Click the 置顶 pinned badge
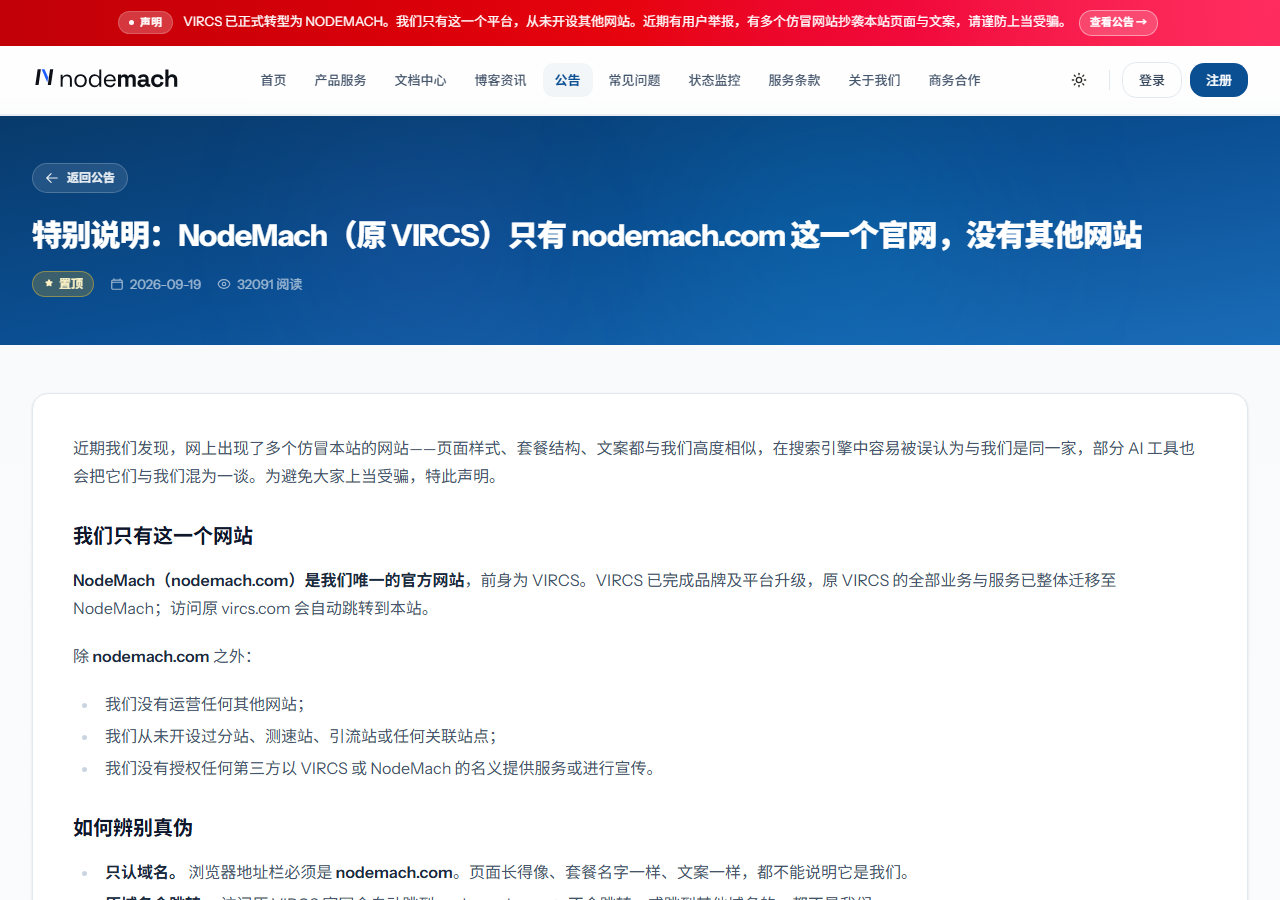1280x900 pixels. (63, 284)
